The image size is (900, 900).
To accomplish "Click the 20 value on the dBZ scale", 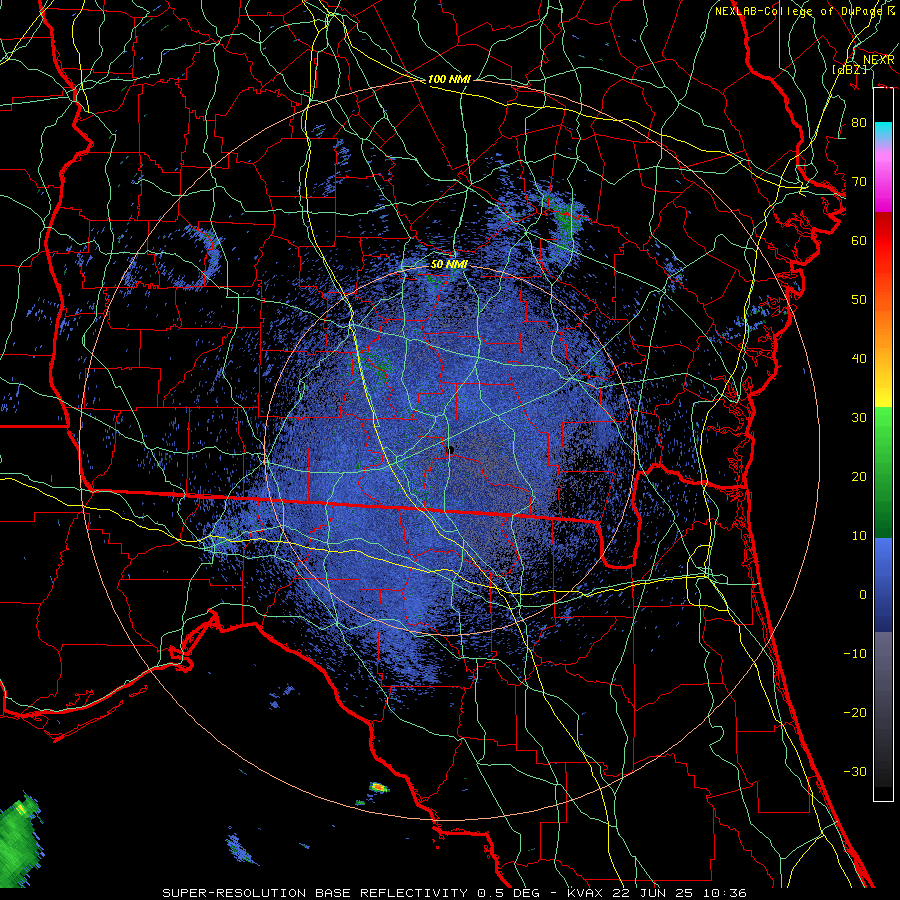I will 859,477.
